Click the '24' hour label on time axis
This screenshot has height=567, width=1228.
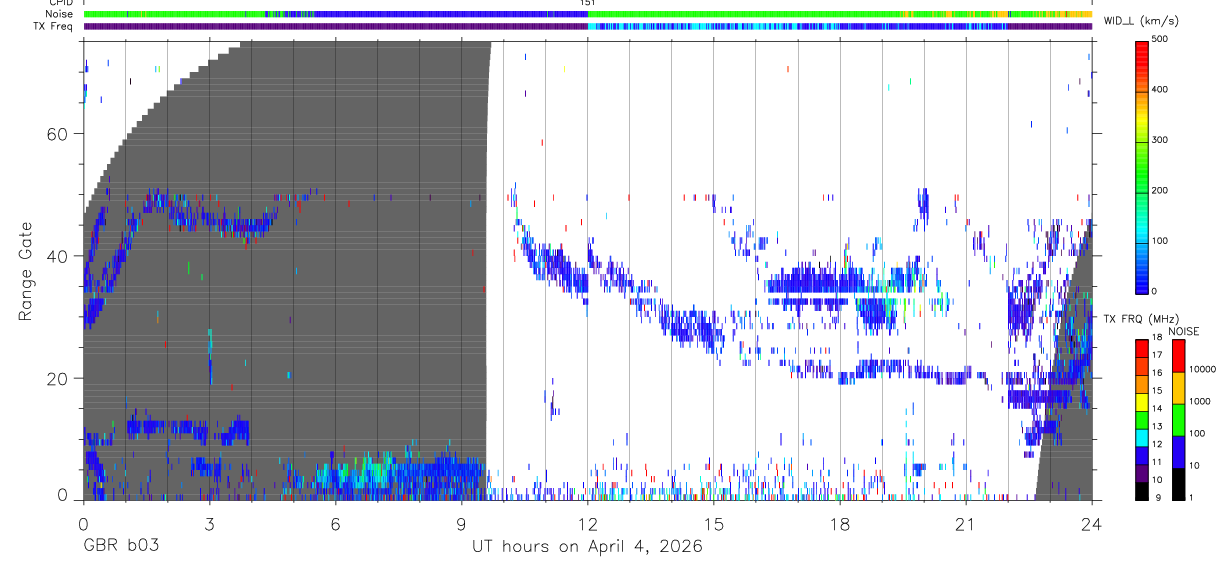tap(1092, 523)
